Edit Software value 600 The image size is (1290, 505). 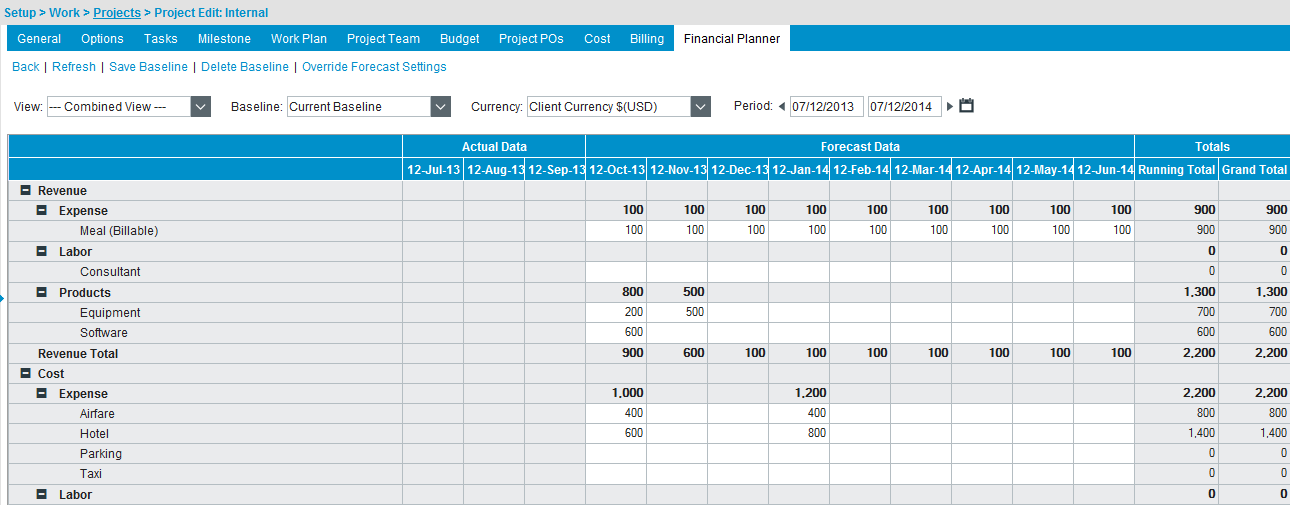(x=616, y=333)
